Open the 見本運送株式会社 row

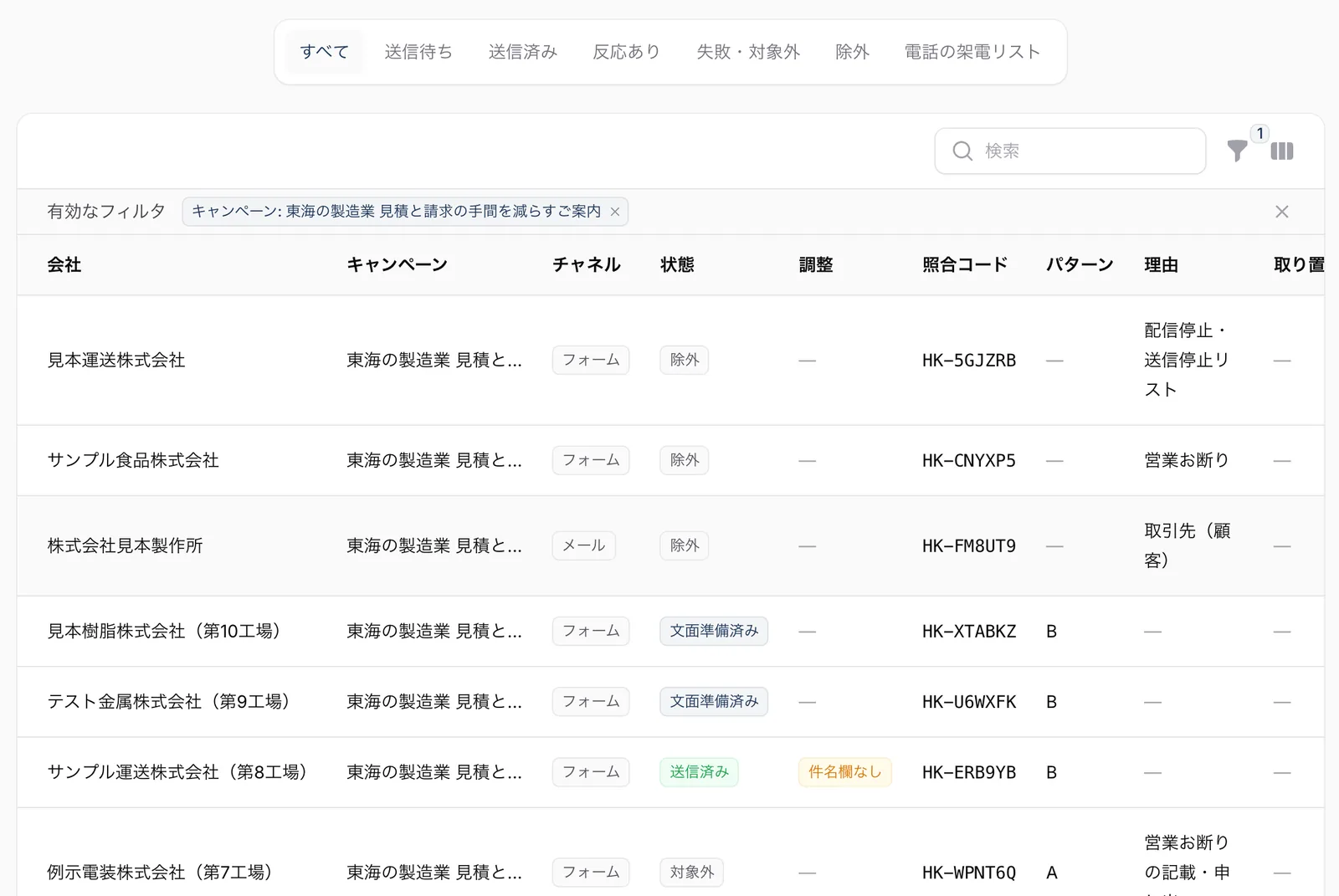pyautogui.click(x=670, y=360)
